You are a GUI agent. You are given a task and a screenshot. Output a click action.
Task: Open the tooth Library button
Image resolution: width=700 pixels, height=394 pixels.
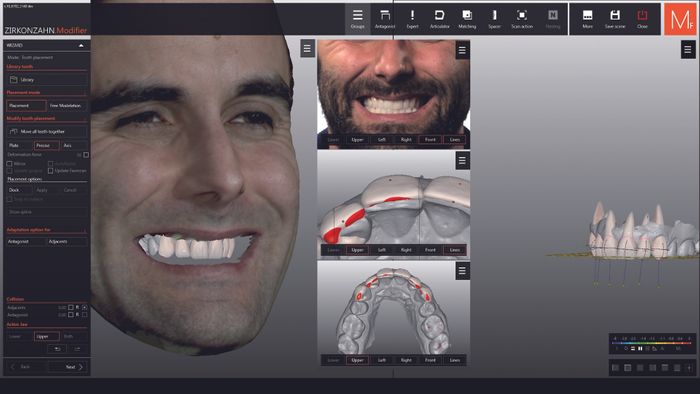47,79
